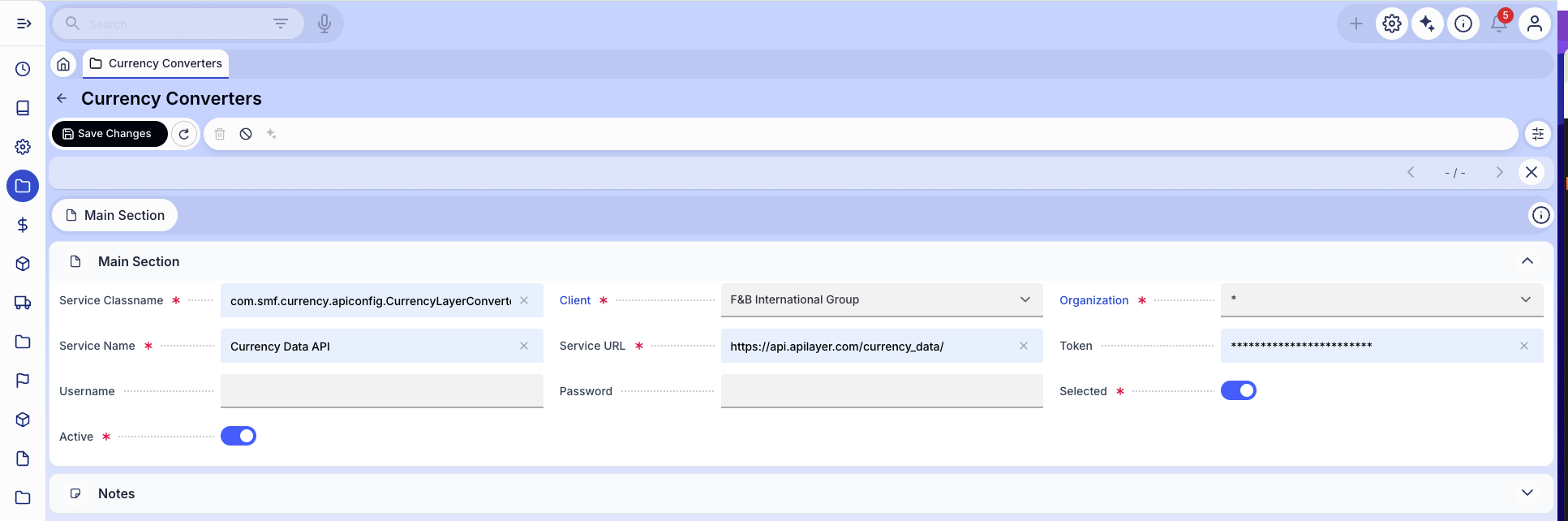Expand the Notes section
Viewport: 1568px width, 521px height.
coord(1527,493)
